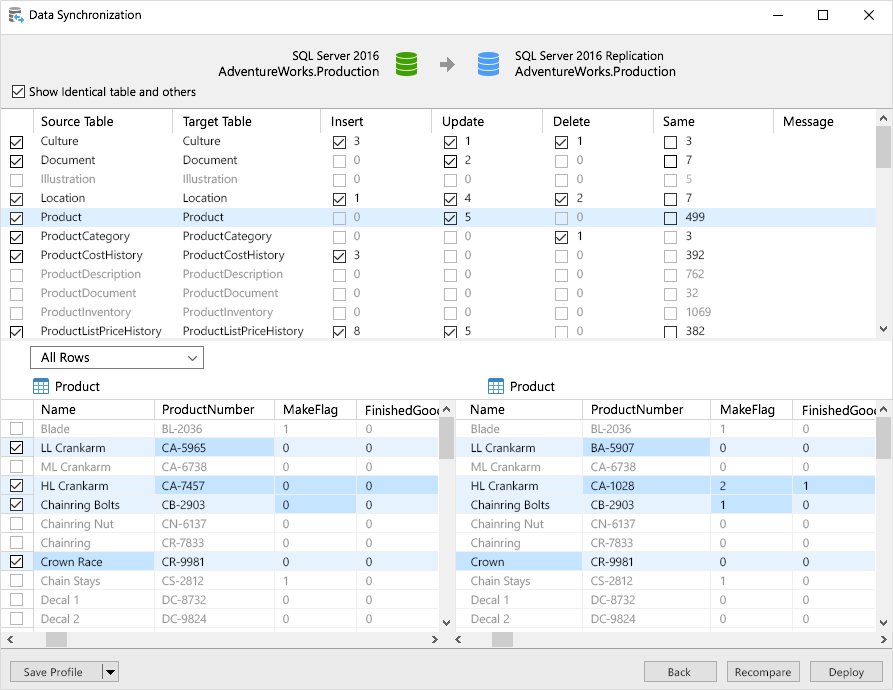This screenshot has height=690, width=893.
Task: Click the blue target database icon
Action: (488, 64)
